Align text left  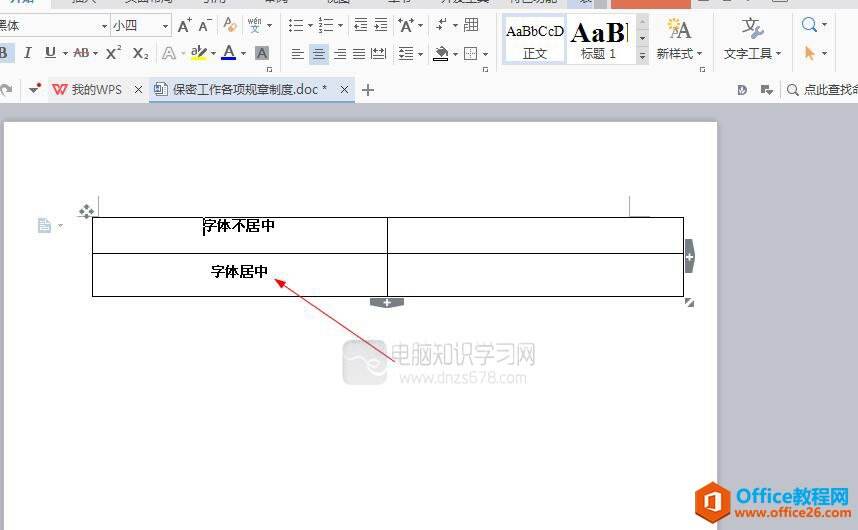[x=297, y=54]
